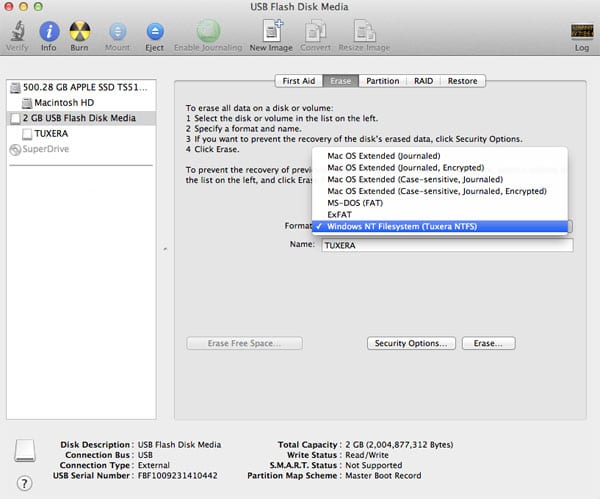Switch to the Erase tab

pyautogui.click(x=341, y=81)
